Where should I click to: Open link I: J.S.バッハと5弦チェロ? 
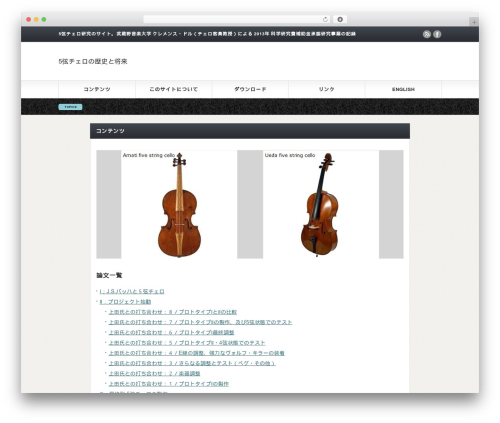pyautogui.click(x=132, y=292)
